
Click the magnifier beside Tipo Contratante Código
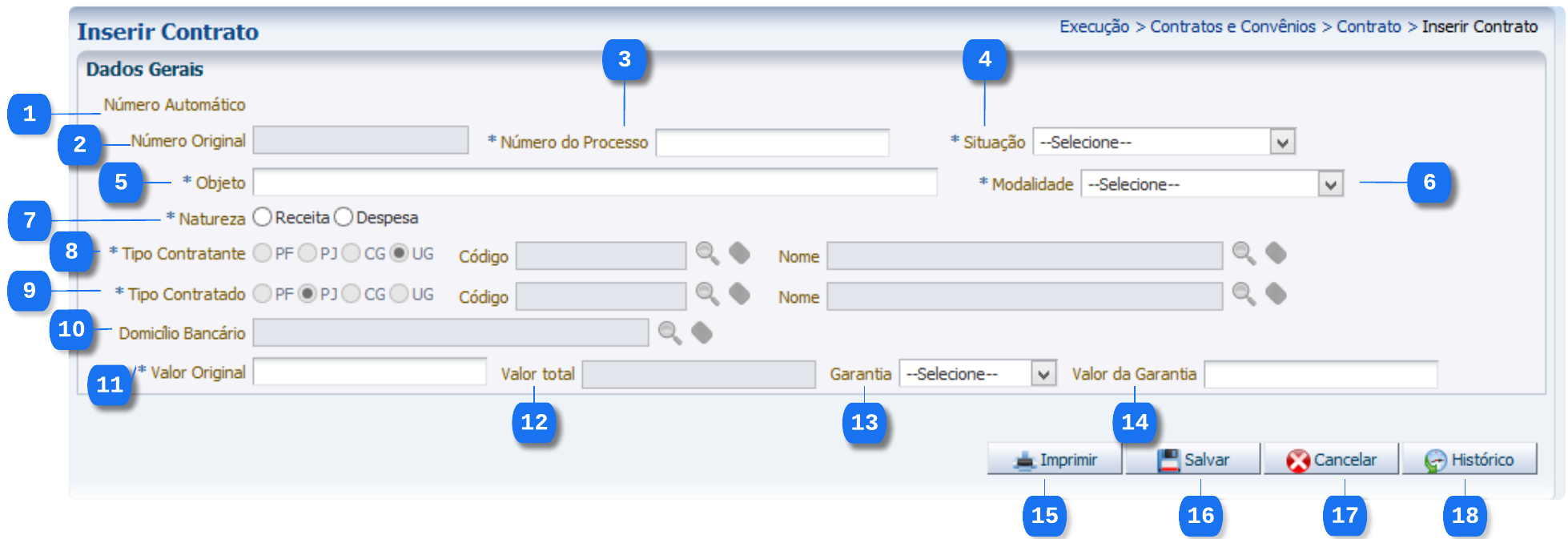pos(706,254)
